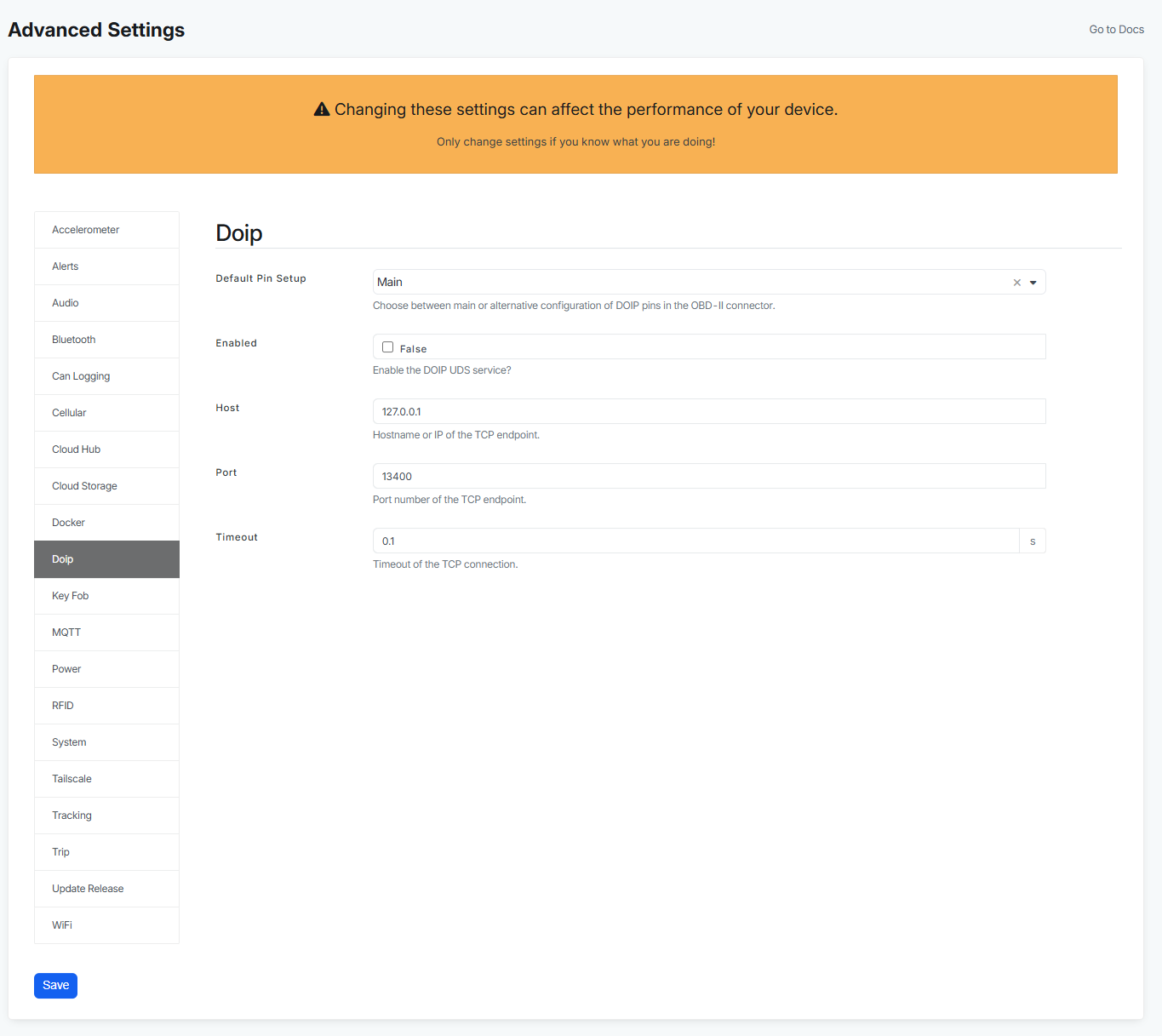
Task: Go to Power settings
Action: (x=106, y=669)
